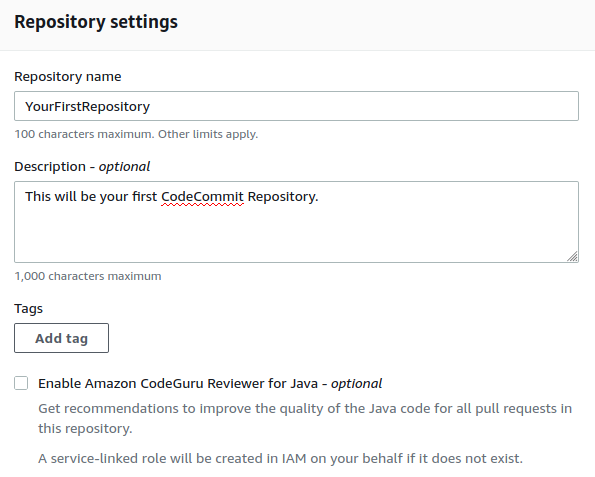Click the Tags section label
The image size is (595, 477).
point(28,309)
